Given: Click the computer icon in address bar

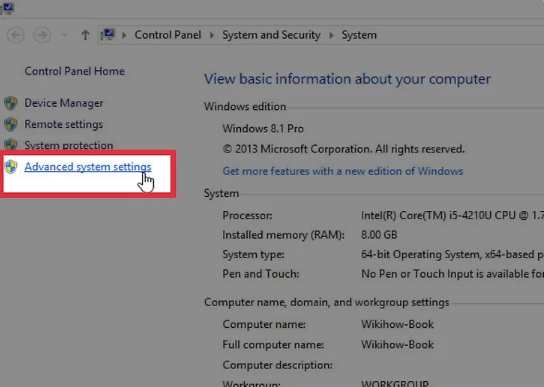Looking at the screenshot, I should pos(108,35).
